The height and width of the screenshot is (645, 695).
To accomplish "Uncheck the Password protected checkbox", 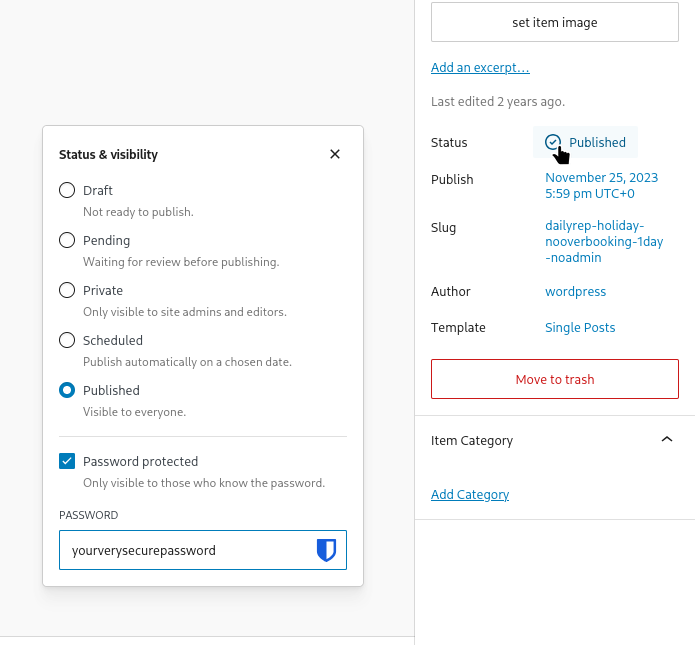I will pyautogui.click(x=67, y=461).
